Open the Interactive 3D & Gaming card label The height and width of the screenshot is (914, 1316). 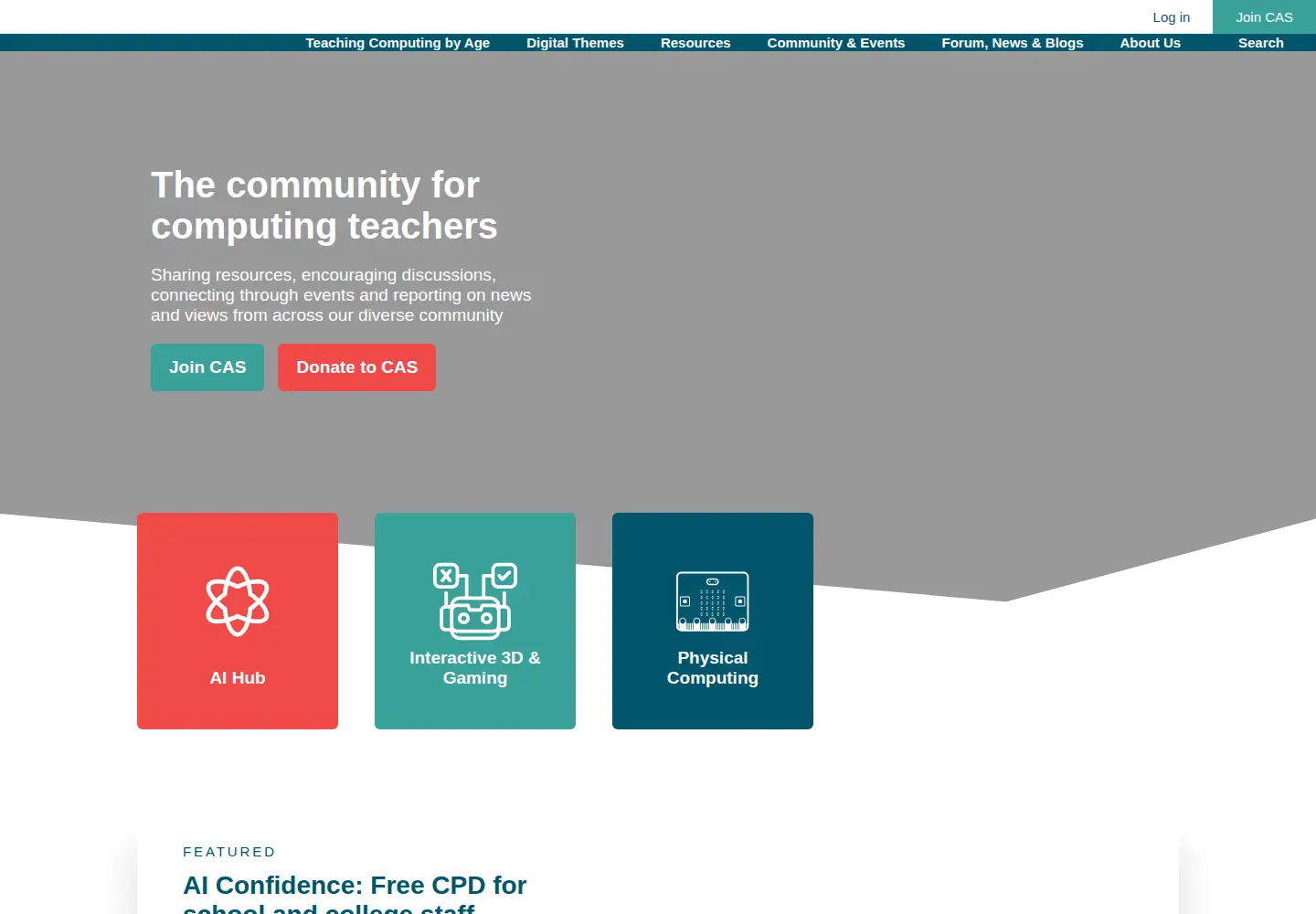(475, 668)
